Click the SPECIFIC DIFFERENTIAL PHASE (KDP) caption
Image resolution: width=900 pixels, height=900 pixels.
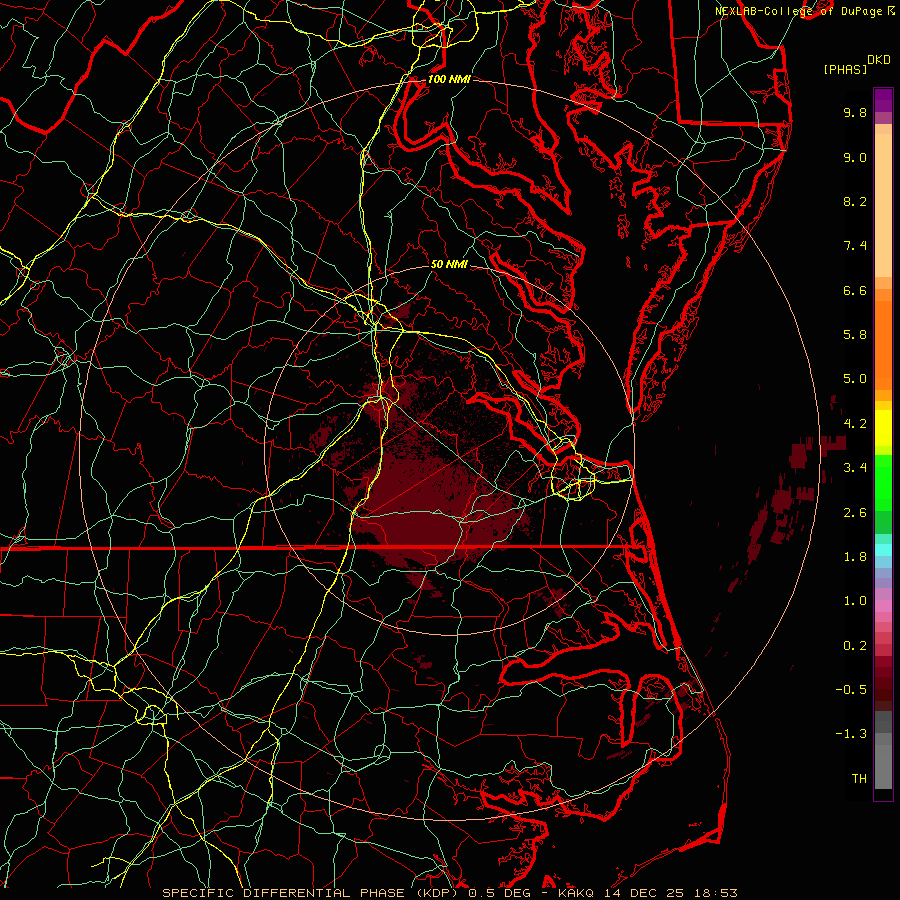tap(312, 893)
